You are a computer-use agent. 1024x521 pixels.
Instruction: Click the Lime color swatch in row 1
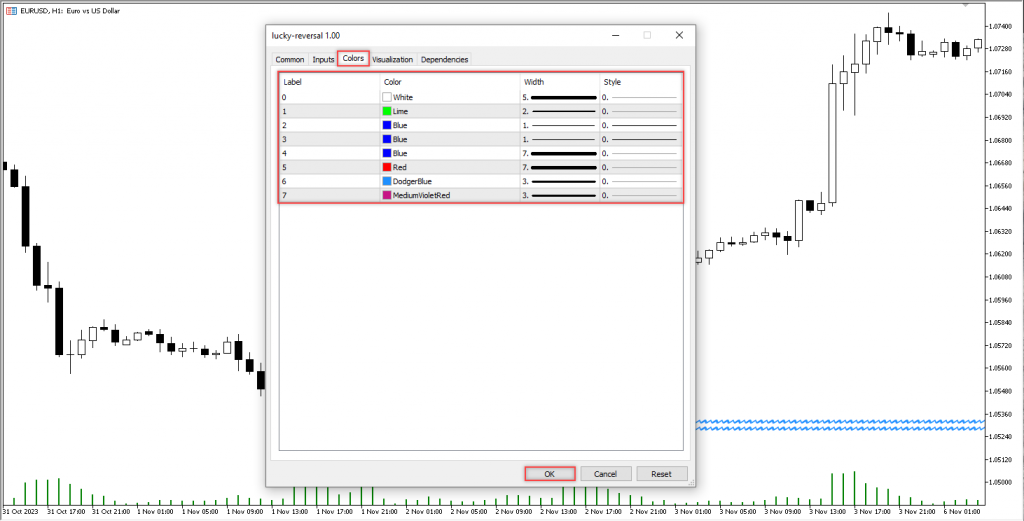[387, 112]
